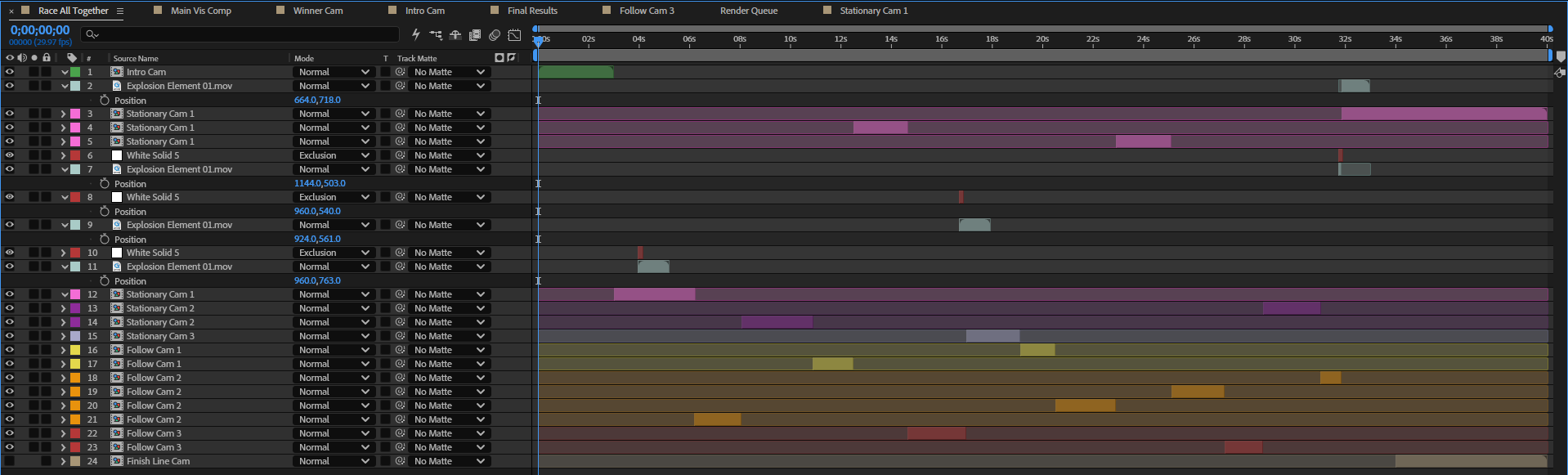Collapse layer 1 Intro Cam properties
This screenshot has height=475, width=1568.
click(64, 72)
